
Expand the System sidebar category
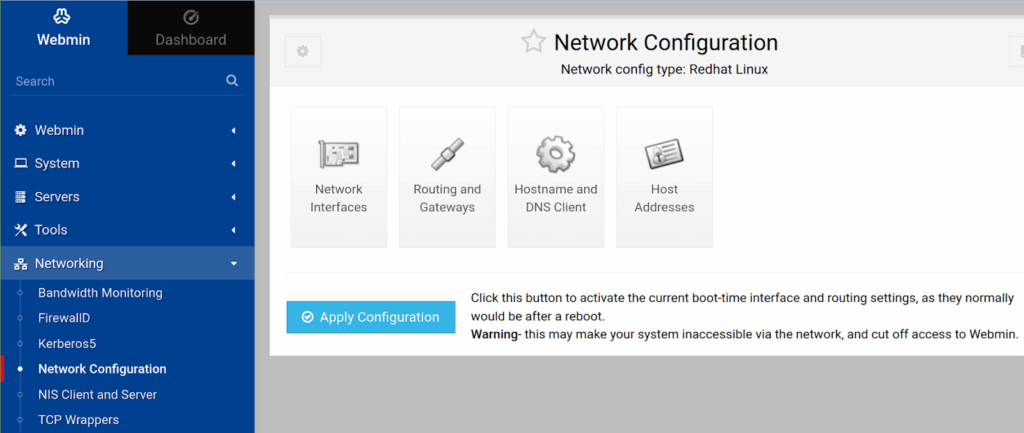coord(127,164)
